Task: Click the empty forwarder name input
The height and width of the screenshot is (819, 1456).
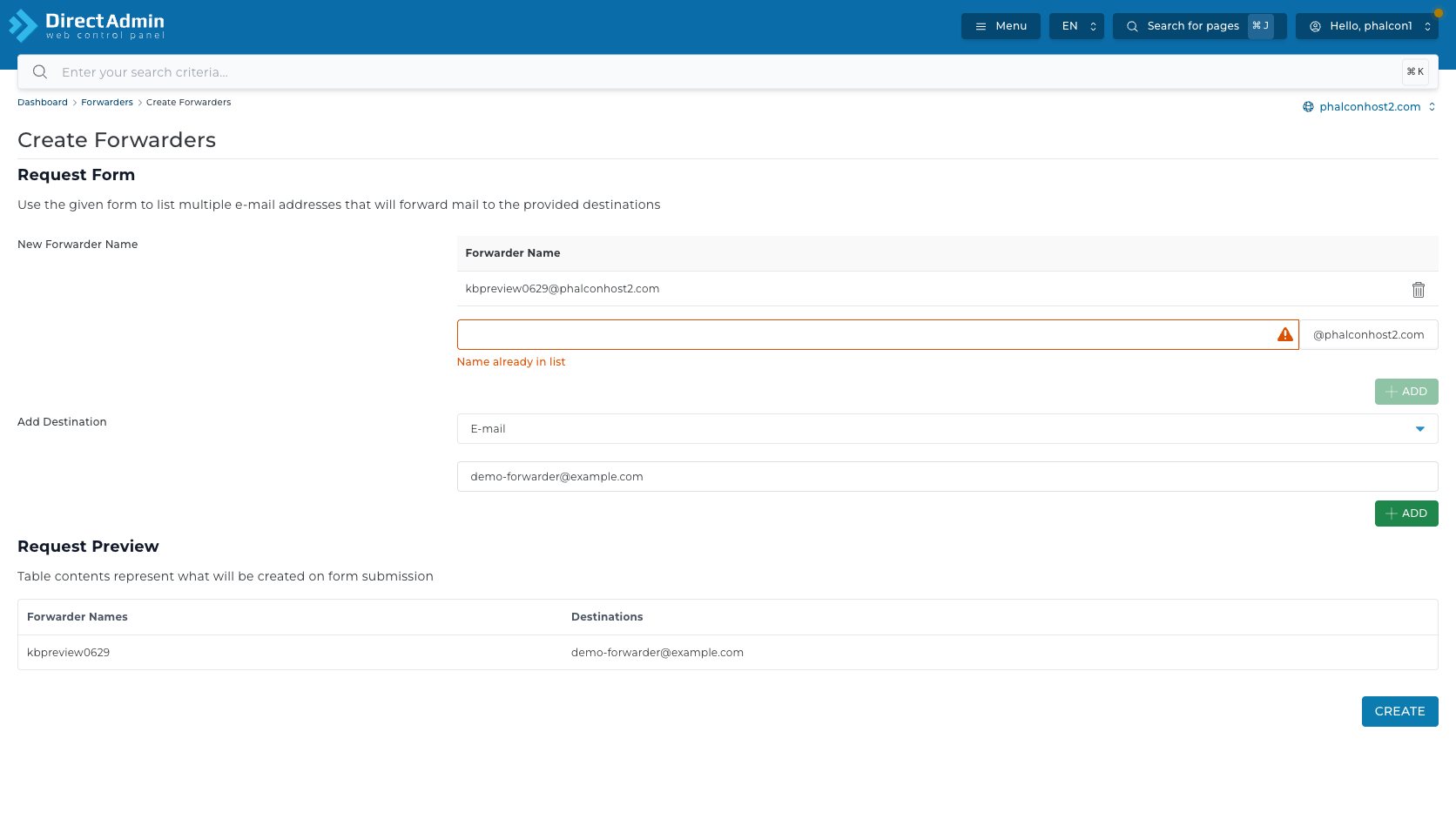Action: pyautogui.click(x=878, y=335)
